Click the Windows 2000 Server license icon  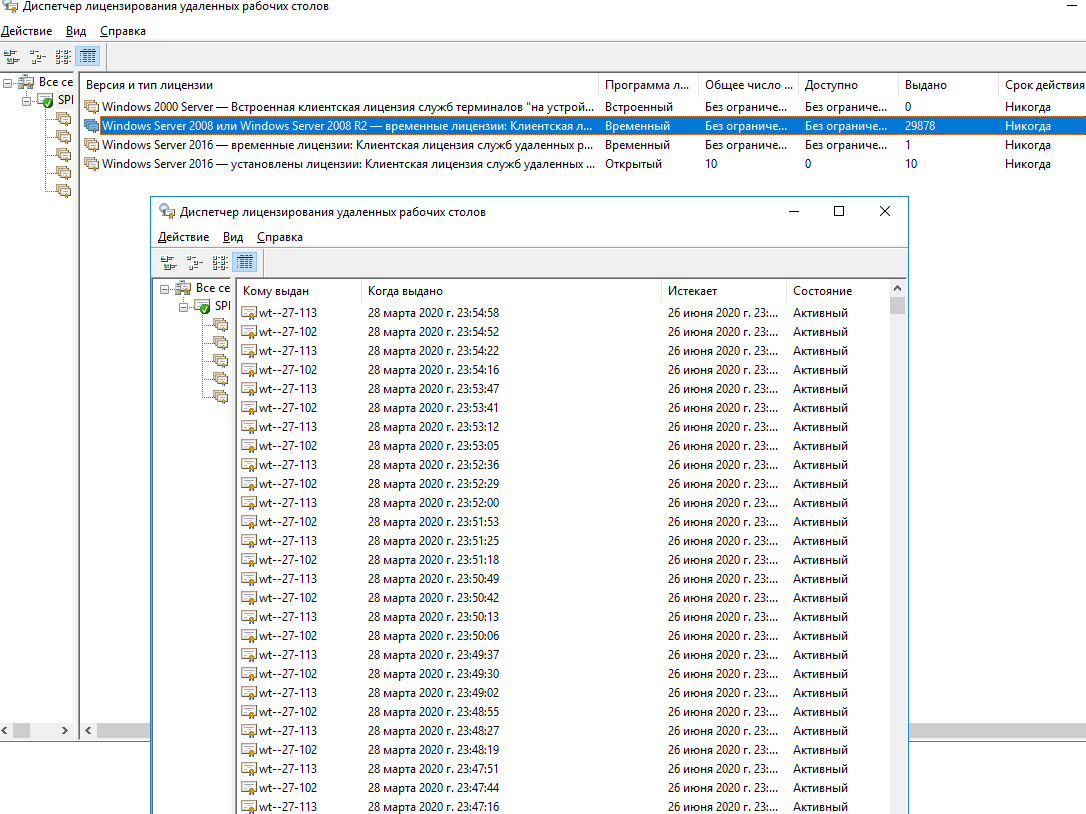coord(92,107)
